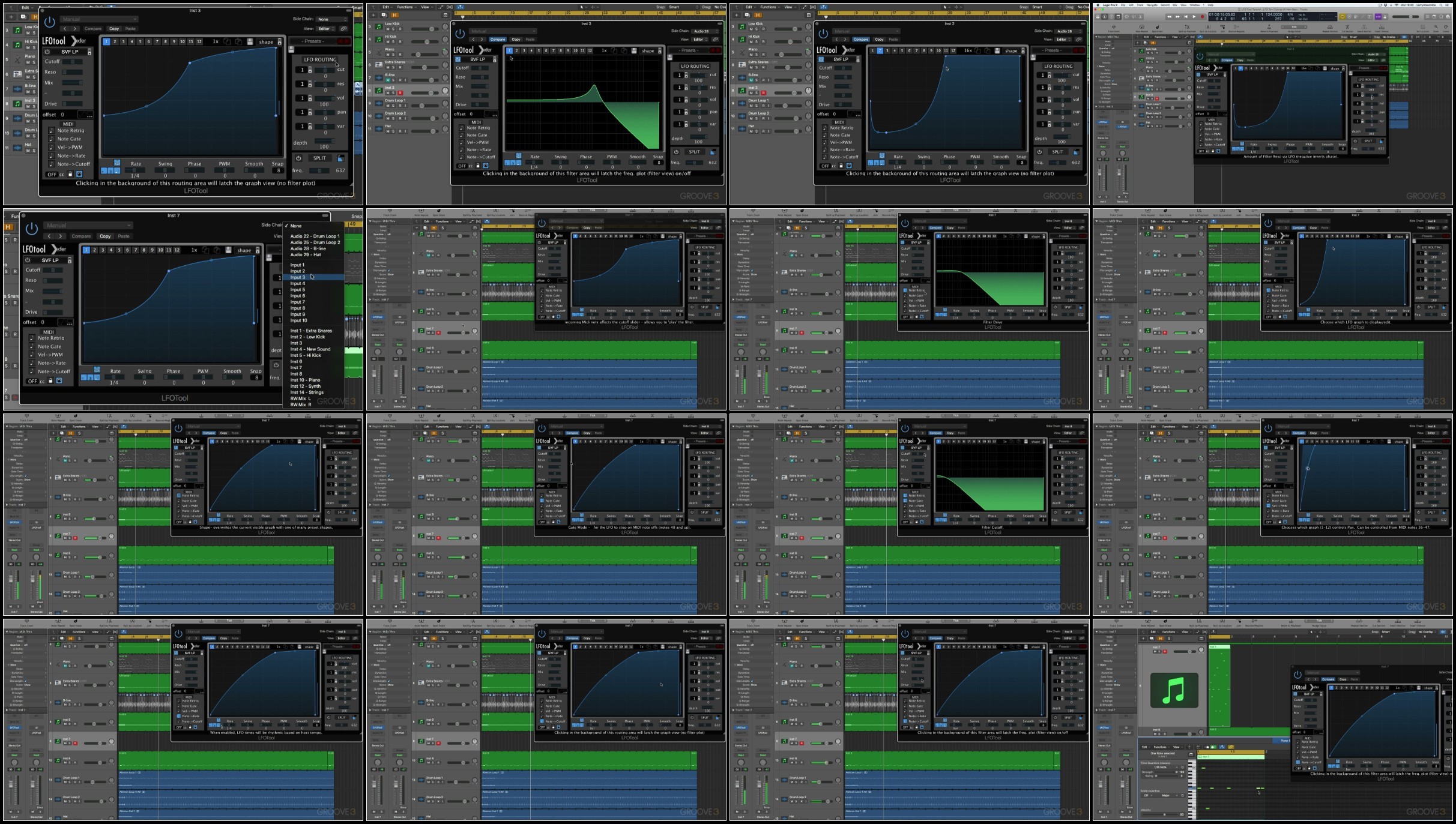Click the large green music note track icon
The width and height of the screenshot is (1456, 824).
(x=1174, y=690)
